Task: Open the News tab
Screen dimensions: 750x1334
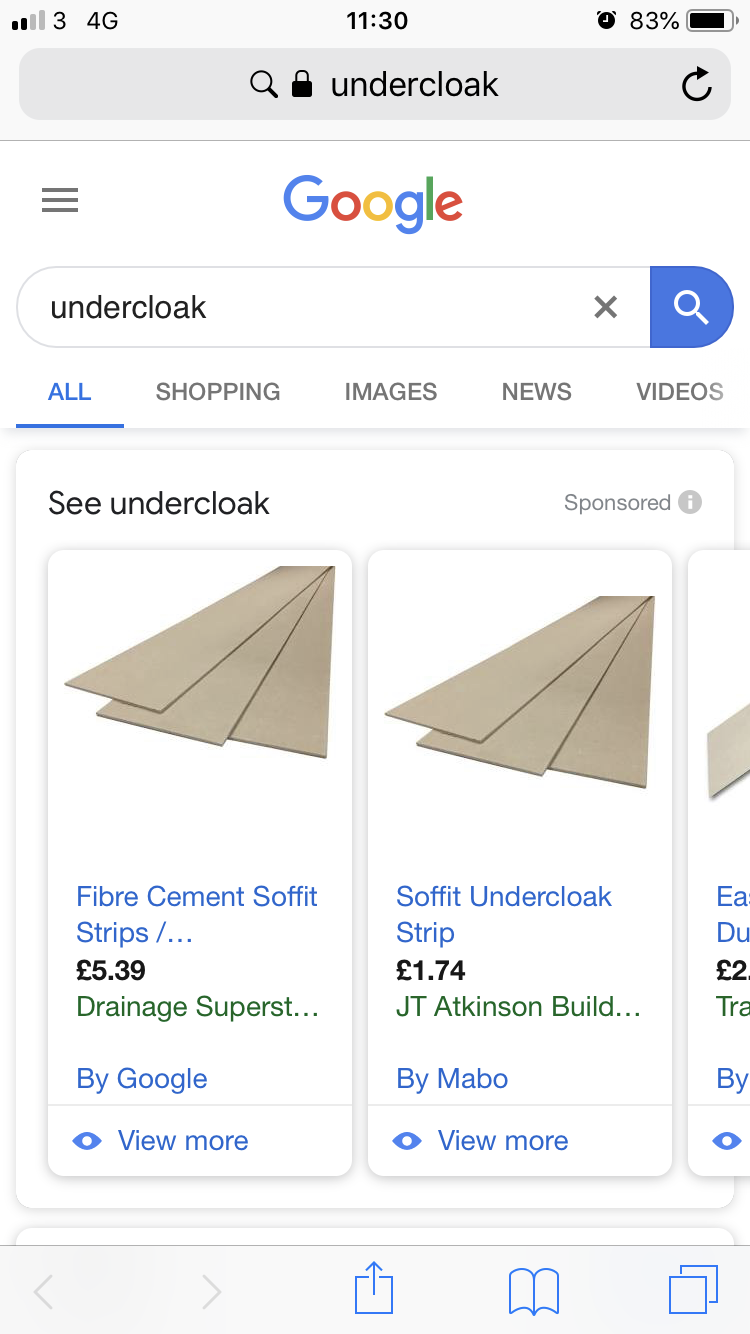Action: click(x=537, y=392)
